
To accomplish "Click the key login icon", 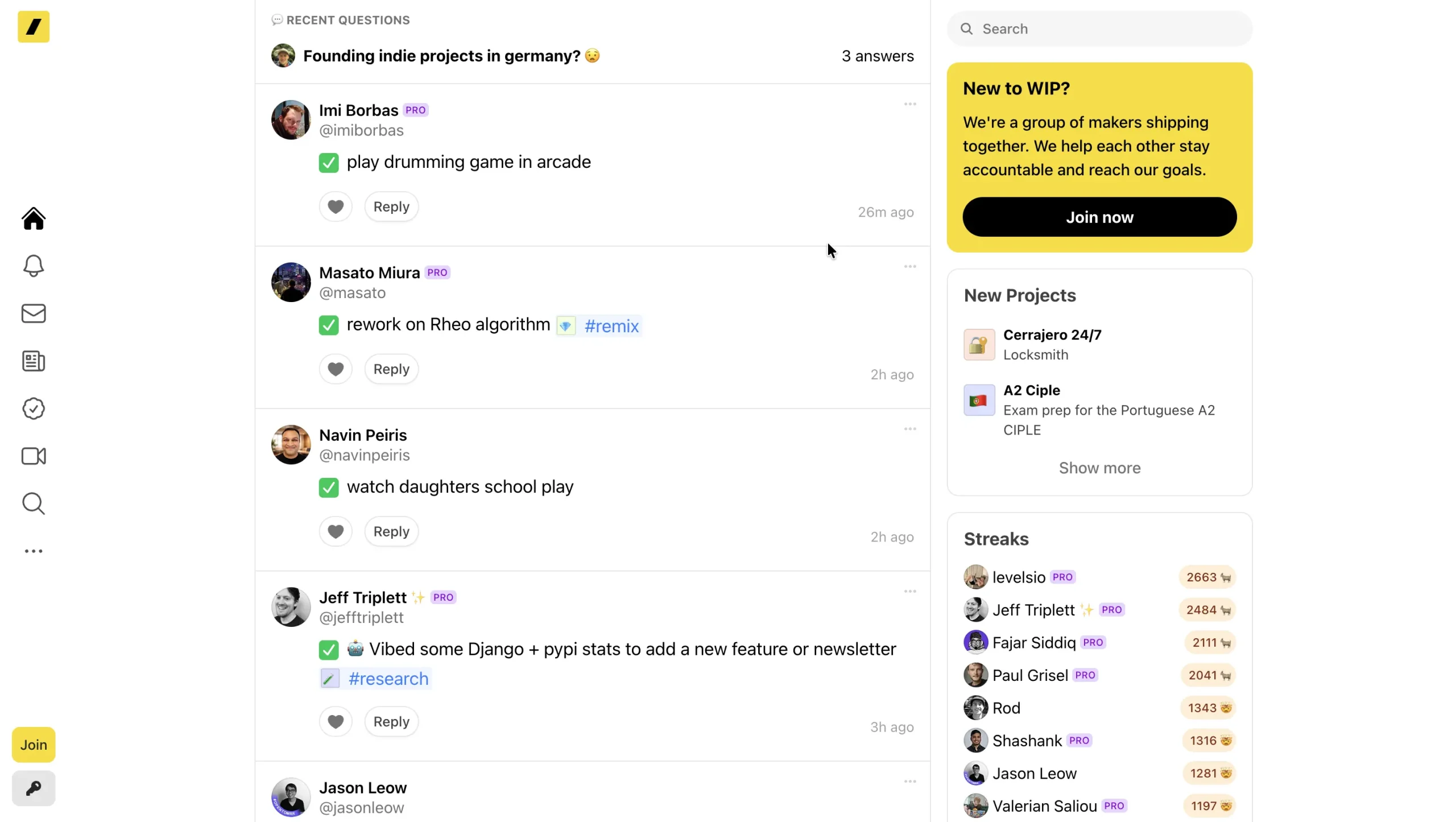I will (34, 788).
